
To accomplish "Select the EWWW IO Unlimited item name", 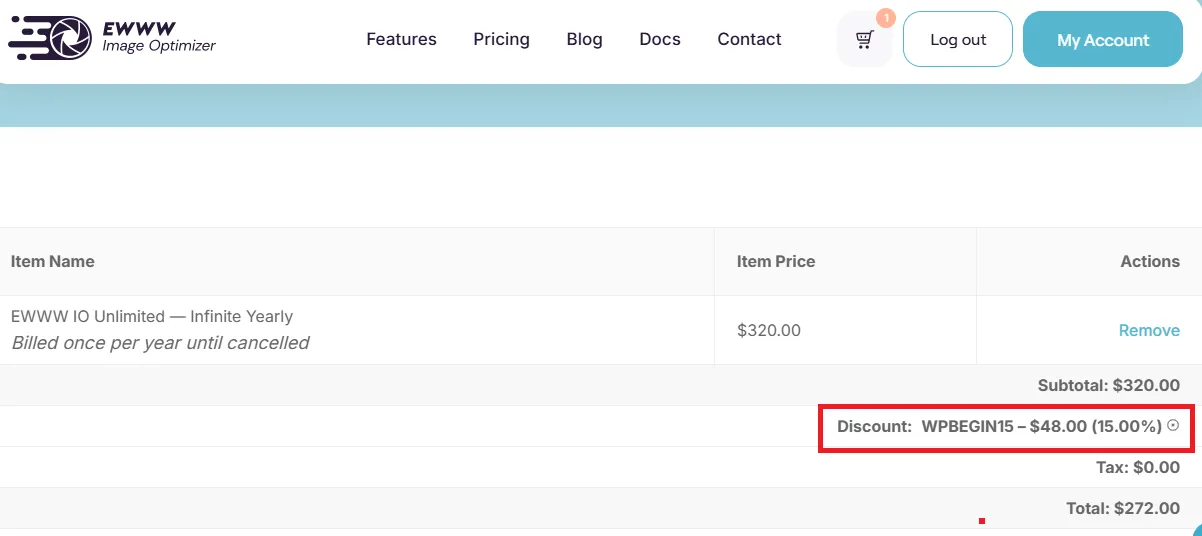I will click(152, 316).
